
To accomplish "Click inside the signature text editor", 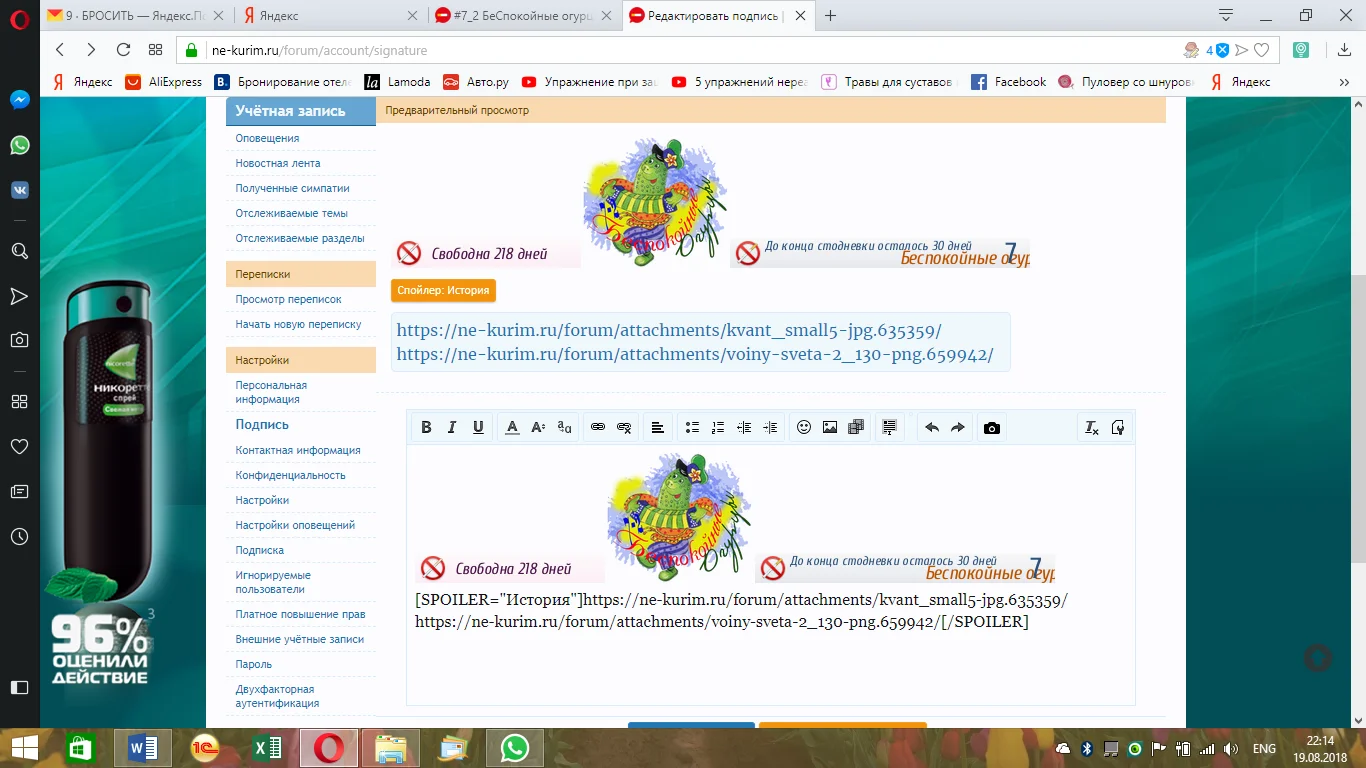I will 771,575.
